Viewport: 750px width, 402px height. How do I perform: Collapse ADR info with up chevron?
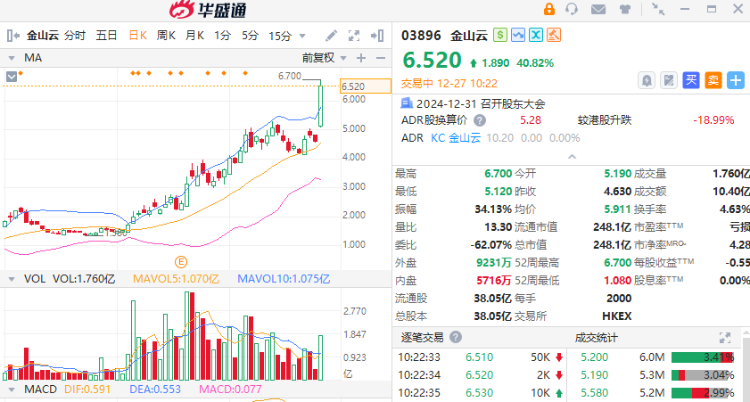coord(572,156)
